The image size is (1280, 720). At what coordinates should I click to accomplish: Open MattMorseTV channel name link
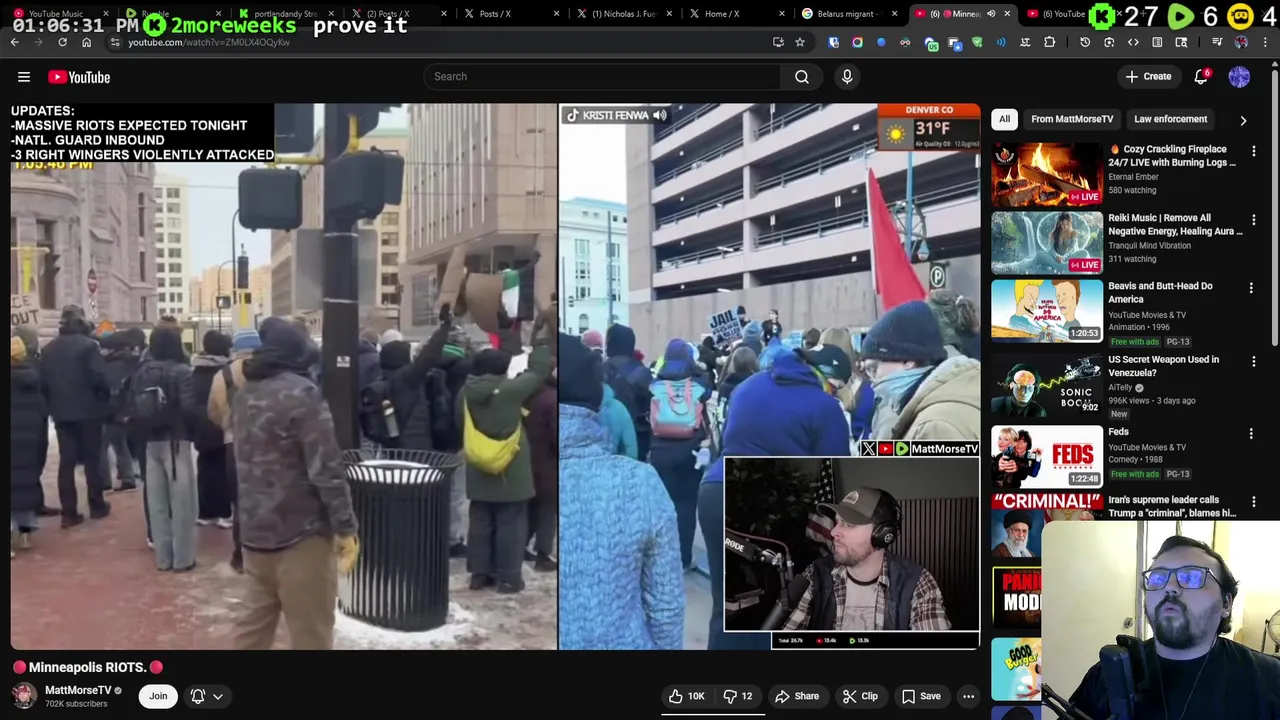78,690
